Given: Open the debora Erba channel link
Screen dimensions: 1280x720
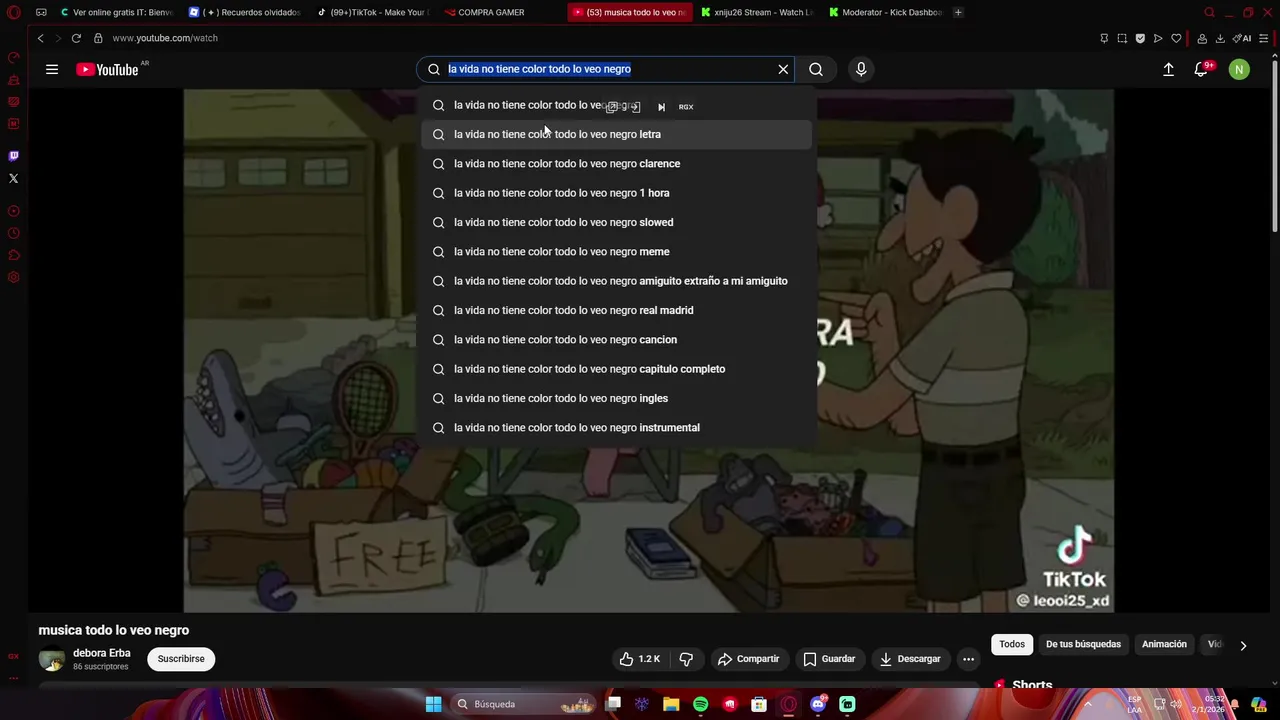Looking at the screenshot, I should pyautogui.click(x=102, y=653).
